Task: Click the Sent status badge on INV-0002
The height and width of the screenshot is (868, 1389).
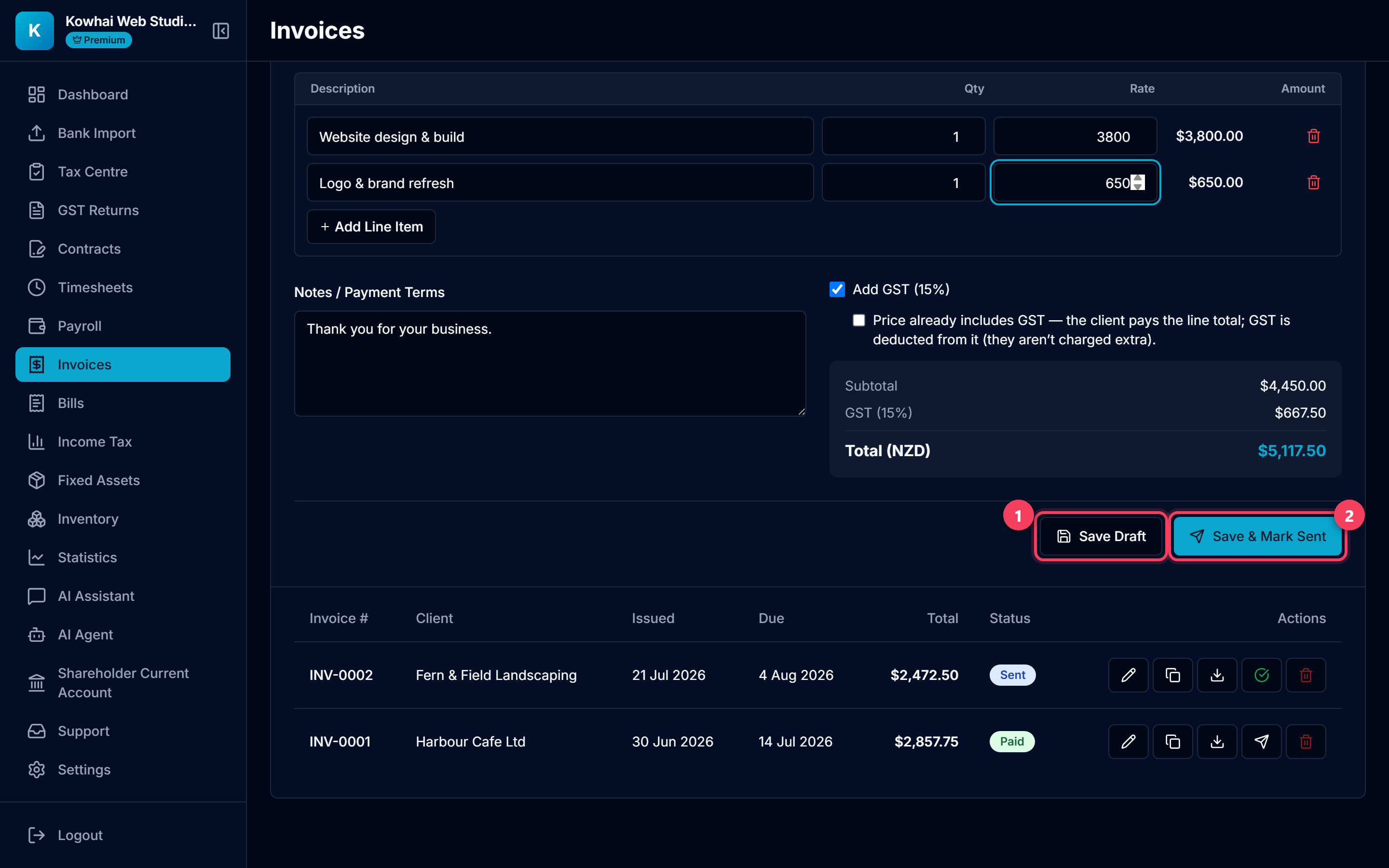Action: point(1012,675)
